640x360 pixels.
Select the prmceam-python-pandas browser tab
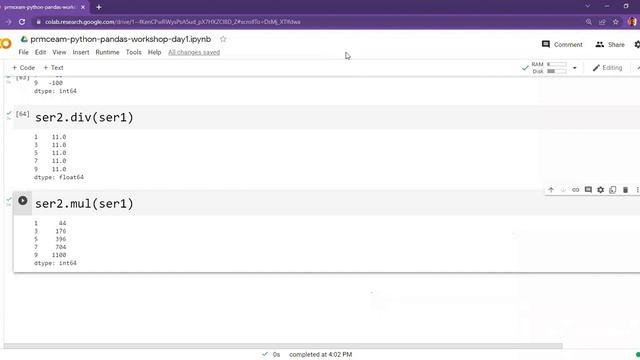(41, 7)
